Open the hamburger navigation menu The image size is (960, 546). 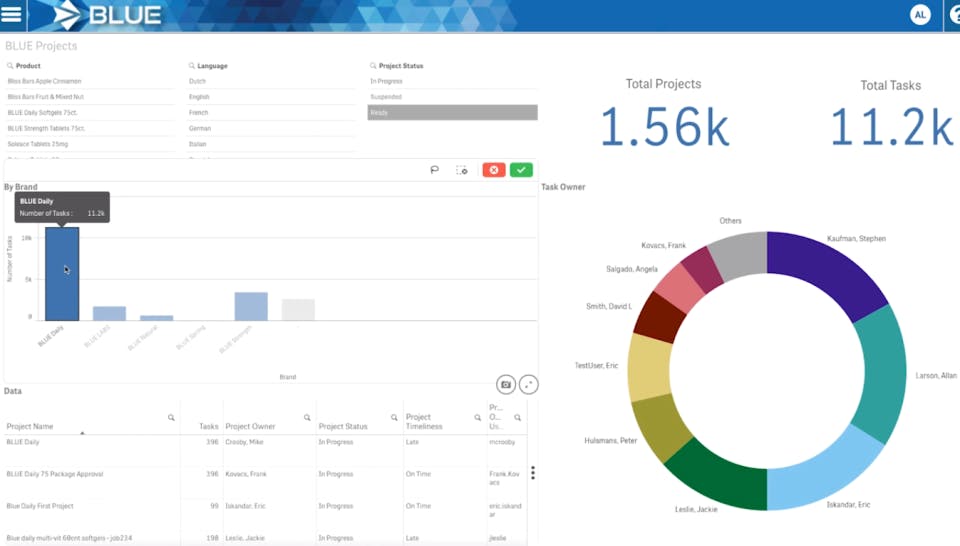(x=11, y=14)
